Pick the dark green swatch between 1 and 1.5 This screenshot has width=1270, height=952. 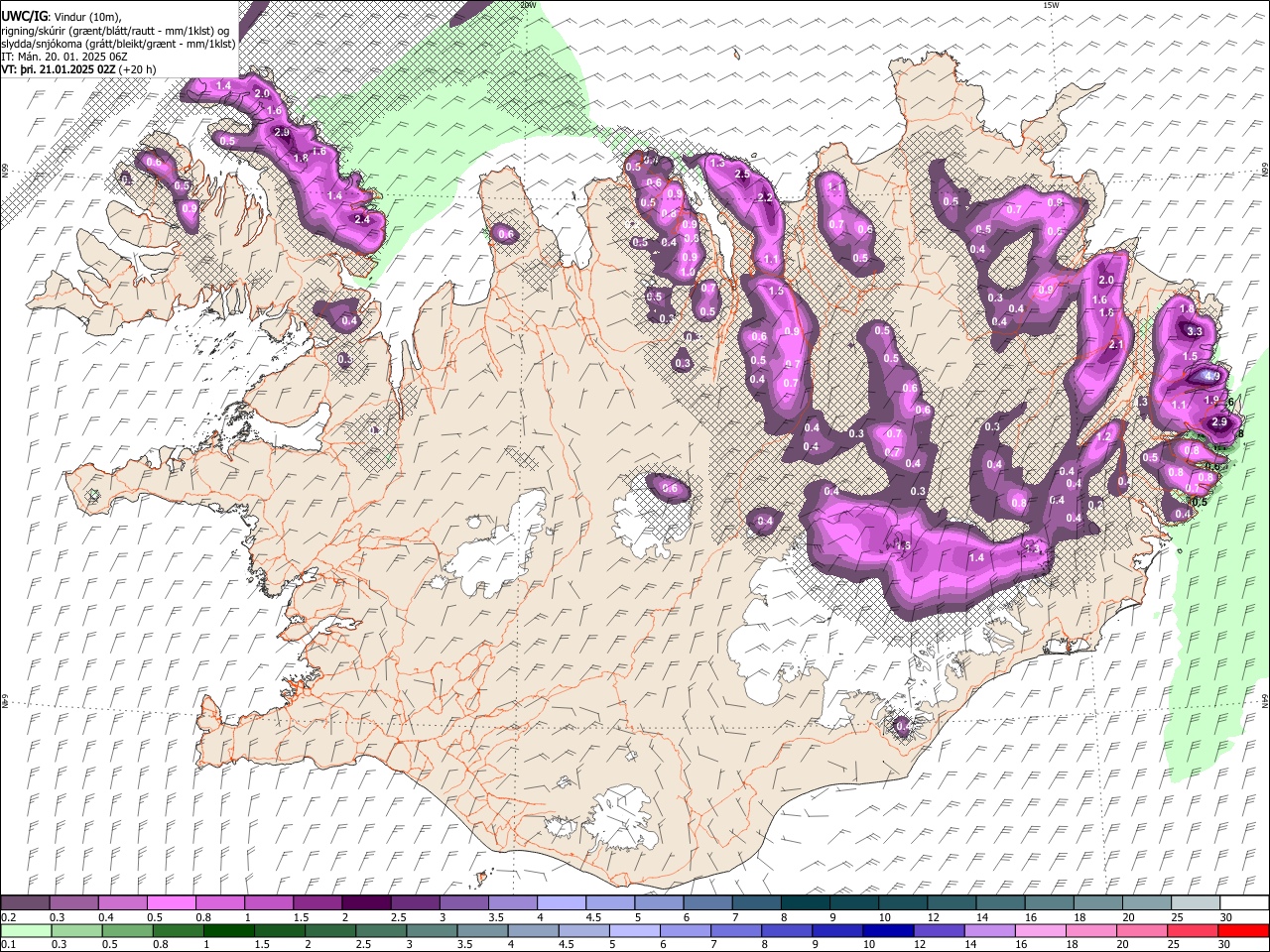[228, 930]
